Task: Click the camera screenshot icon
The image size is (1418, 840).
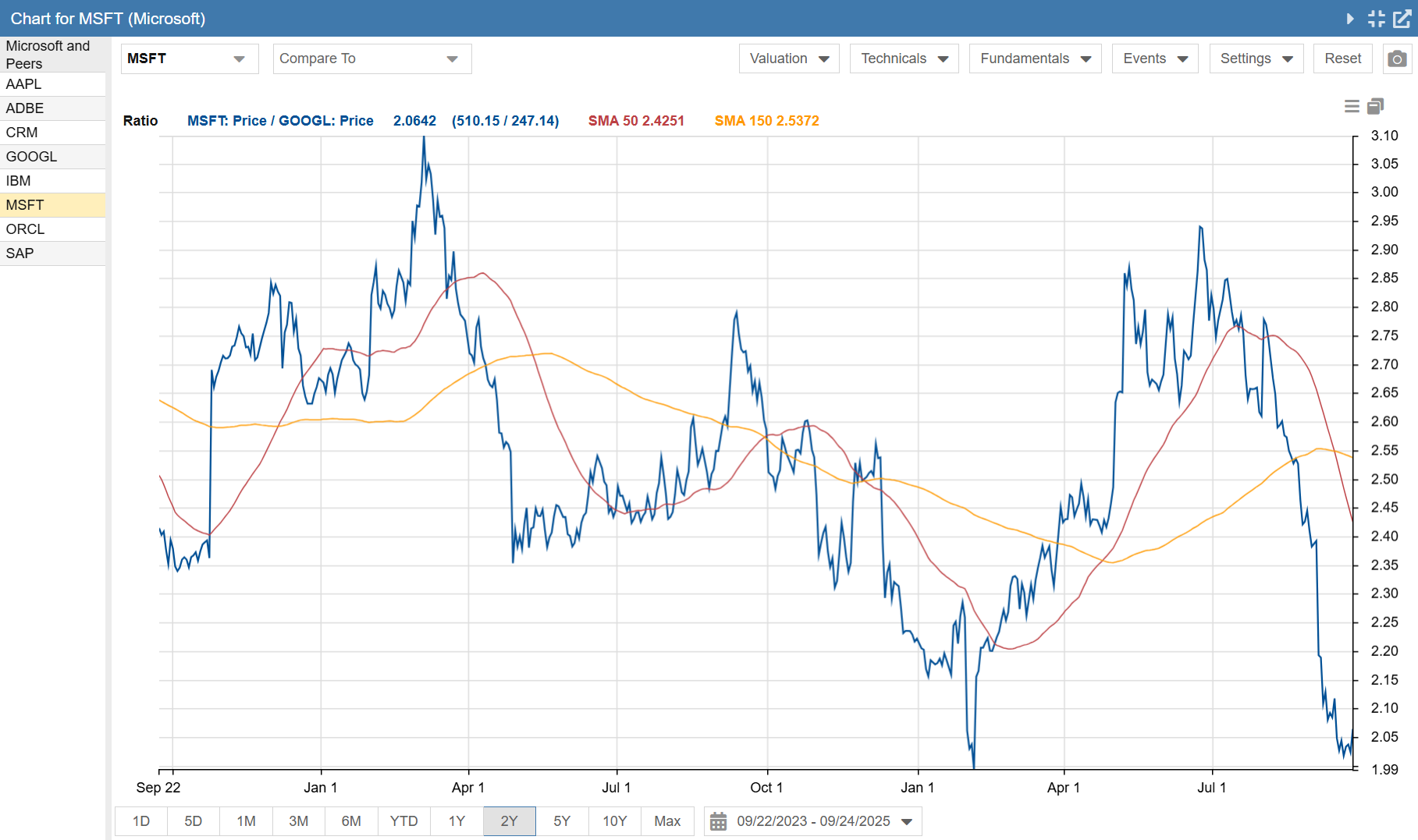Action: [x=1397, y=59]
